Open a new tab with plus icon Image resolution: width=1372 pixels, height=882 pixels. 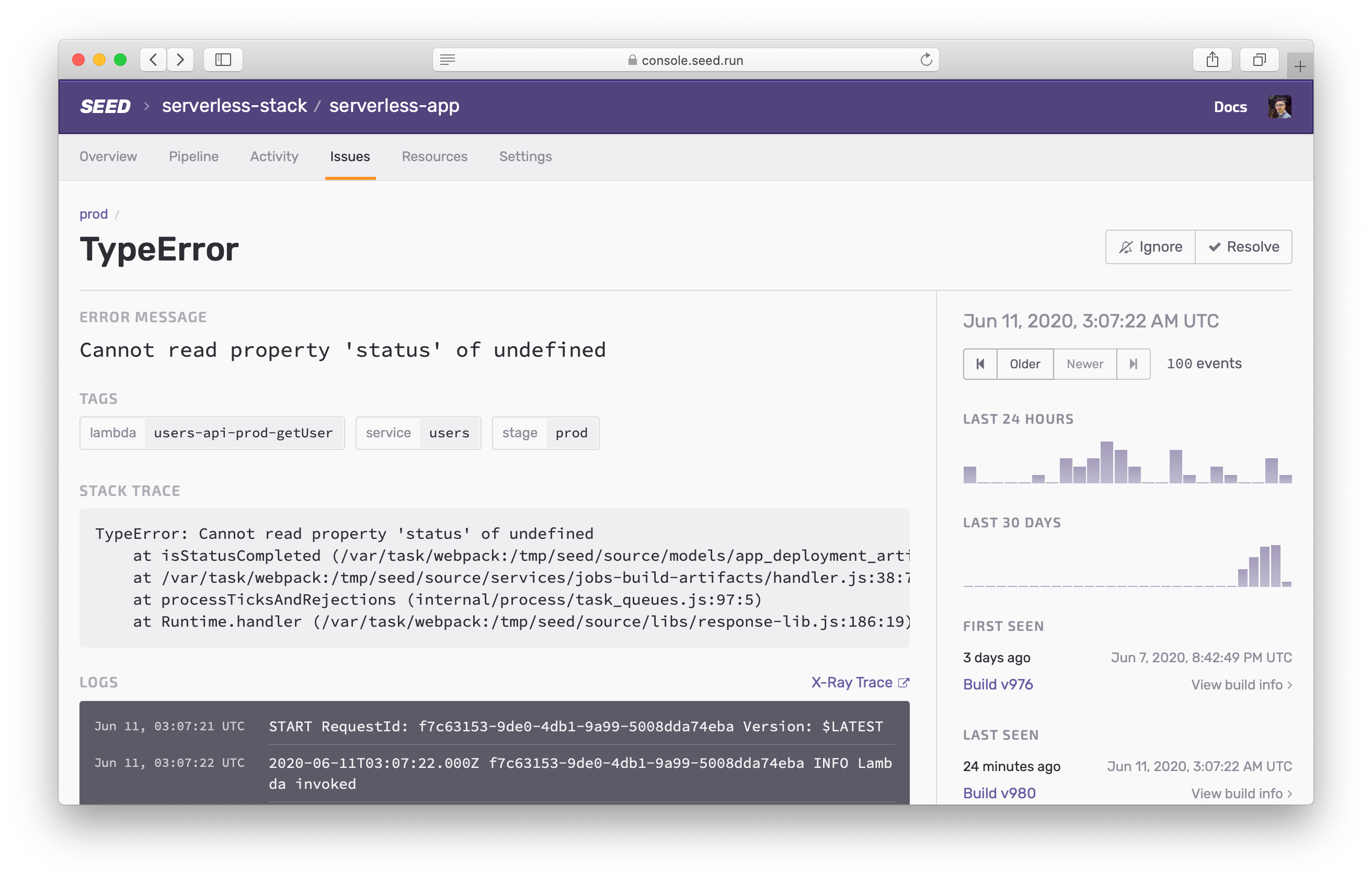(1299, 66)
